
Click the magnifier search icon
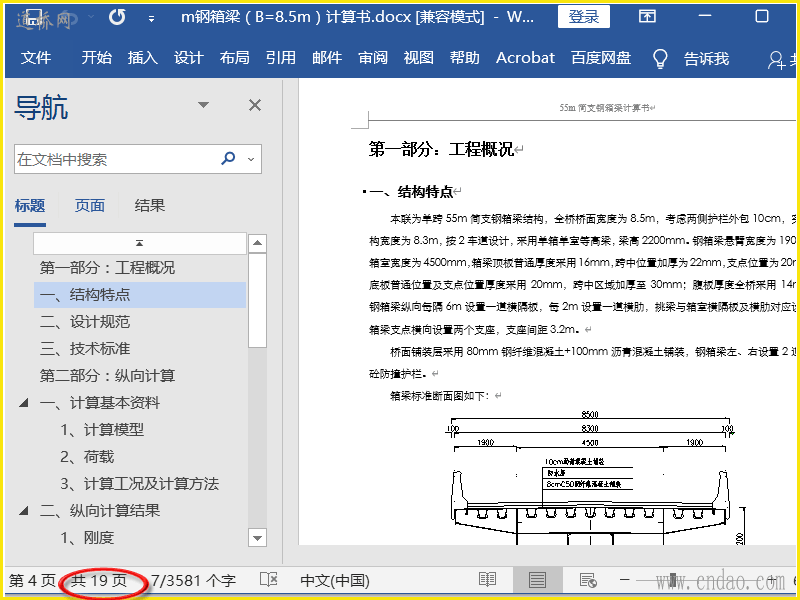(228, 158)
